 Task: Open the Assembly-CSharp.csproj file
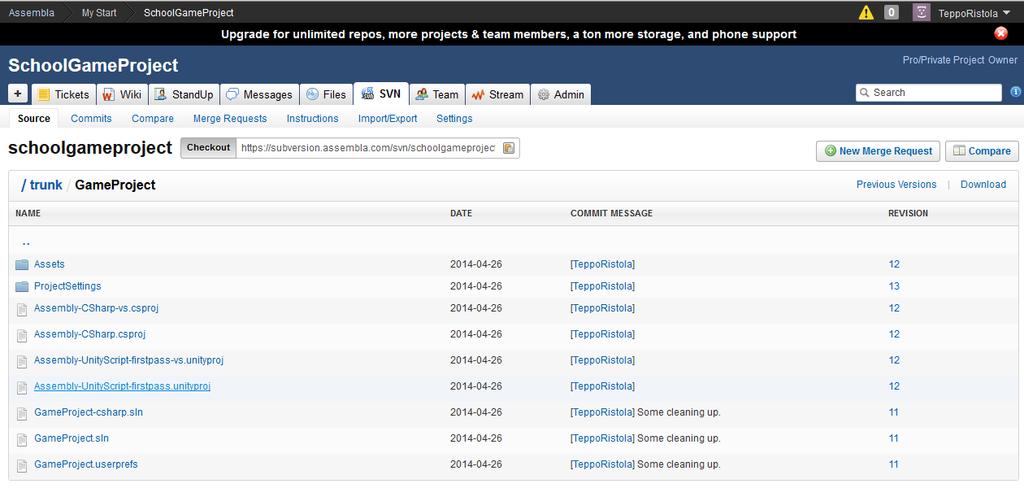[89, 334]
